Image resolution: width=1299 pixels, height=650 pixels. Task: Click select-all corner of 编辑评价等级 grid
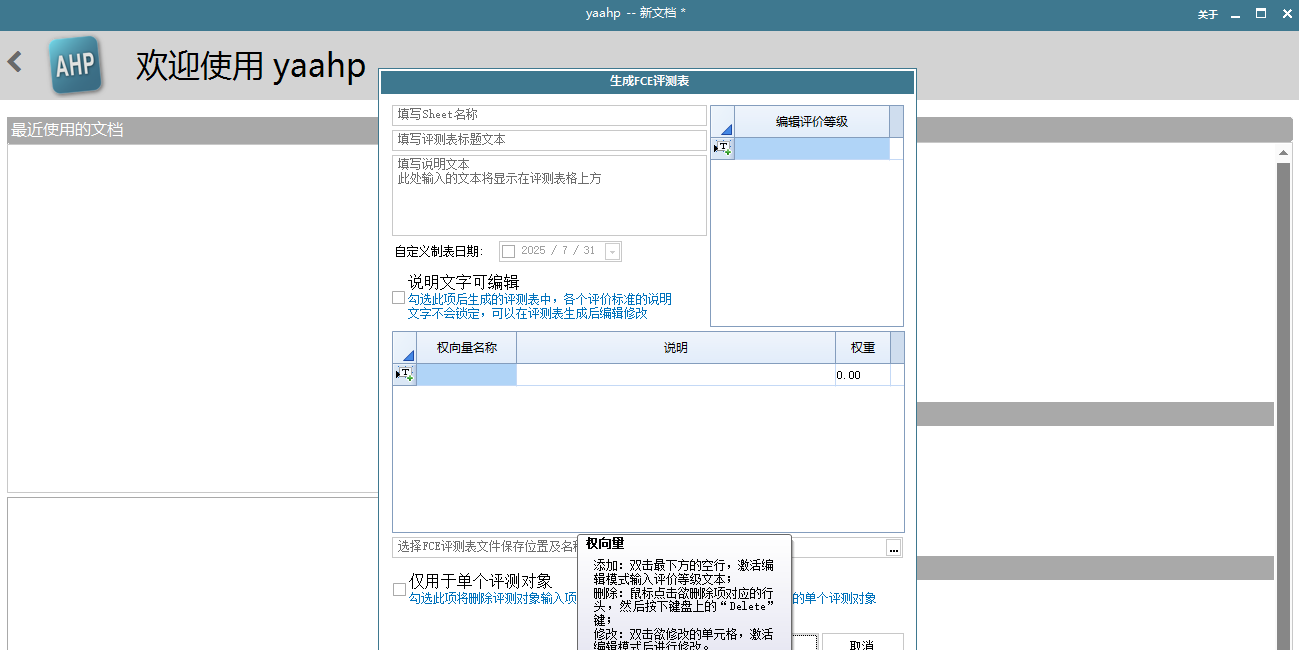(x=722, y=122)
